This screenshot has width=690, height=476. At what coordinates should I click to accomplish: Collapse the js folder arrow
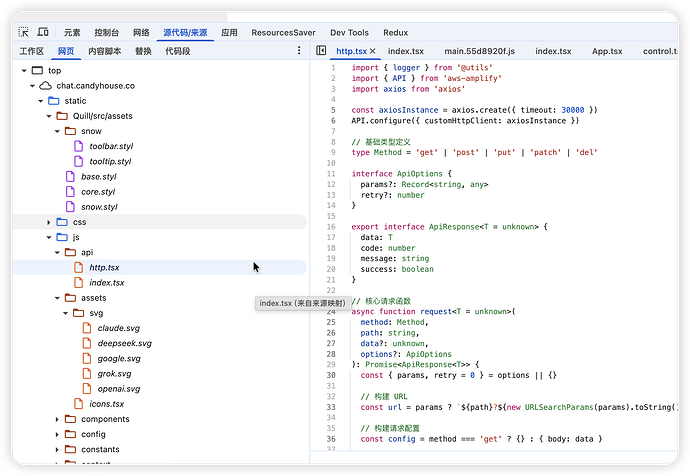49,238
